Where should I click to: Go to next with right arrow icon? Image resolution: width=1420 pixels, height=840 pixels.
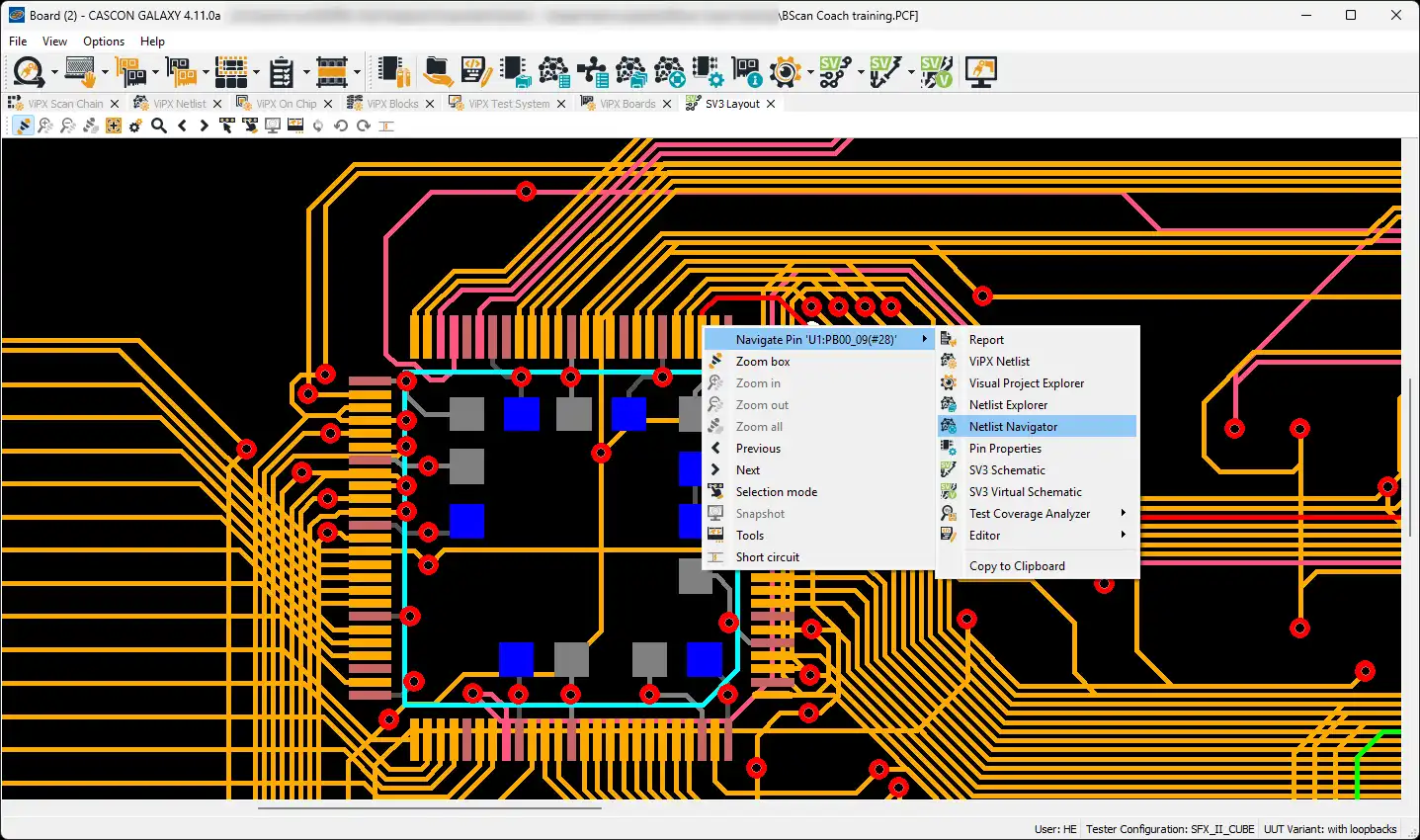(204, 126)
